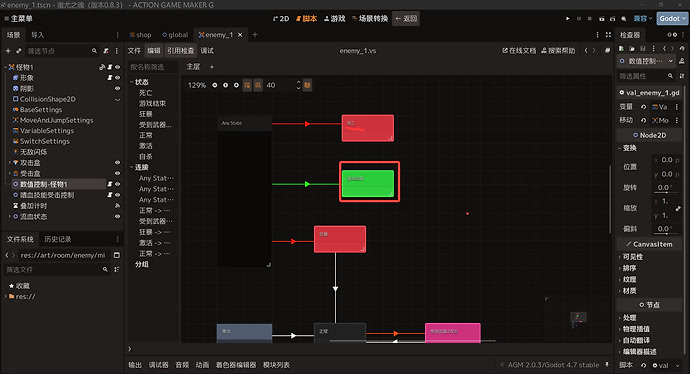Screen dimensions: 690x374
Task: Add a new node with the plus icon
Action: (8, 51)
